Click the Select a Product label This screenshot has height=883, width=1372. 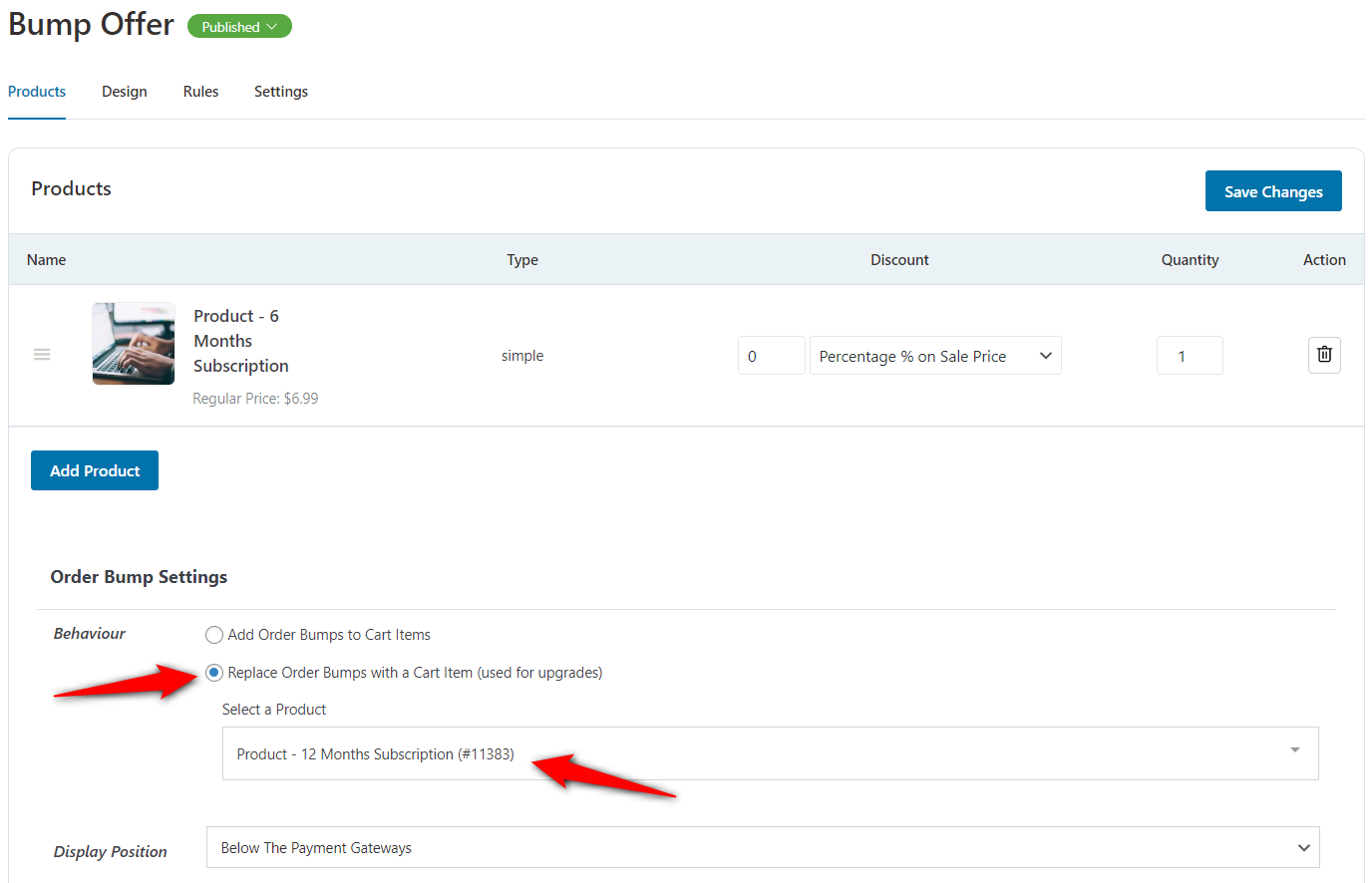point(274,710)
